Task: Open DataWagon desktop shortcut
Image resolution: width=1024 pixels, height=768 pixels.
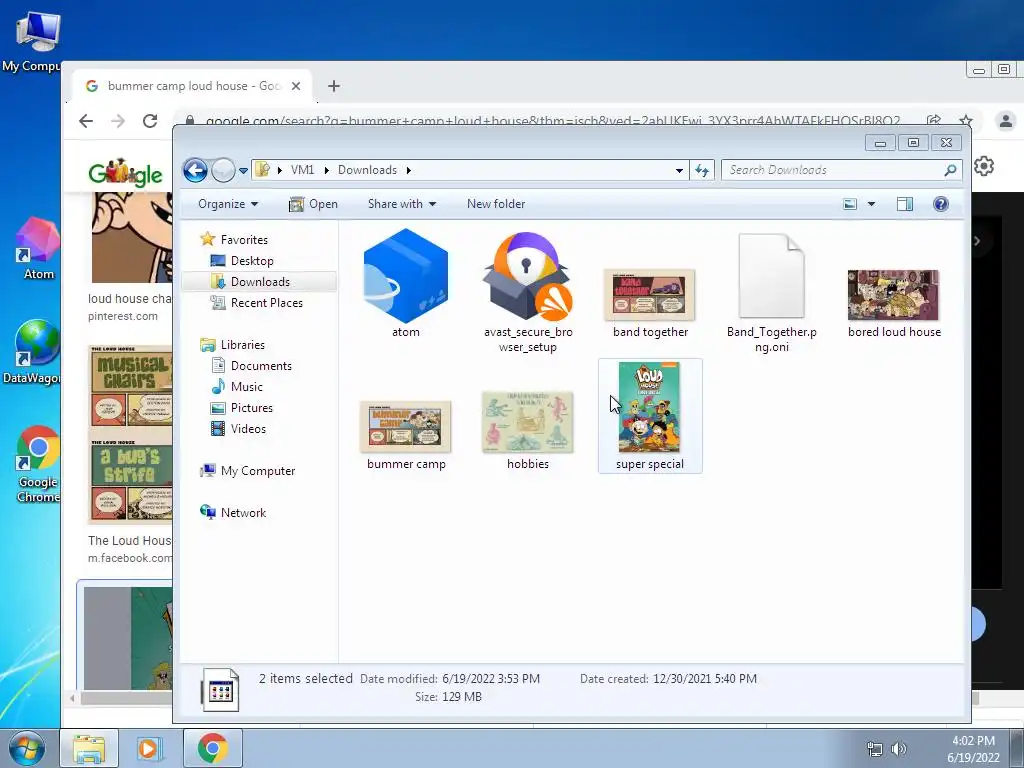Action: point(33,351)
